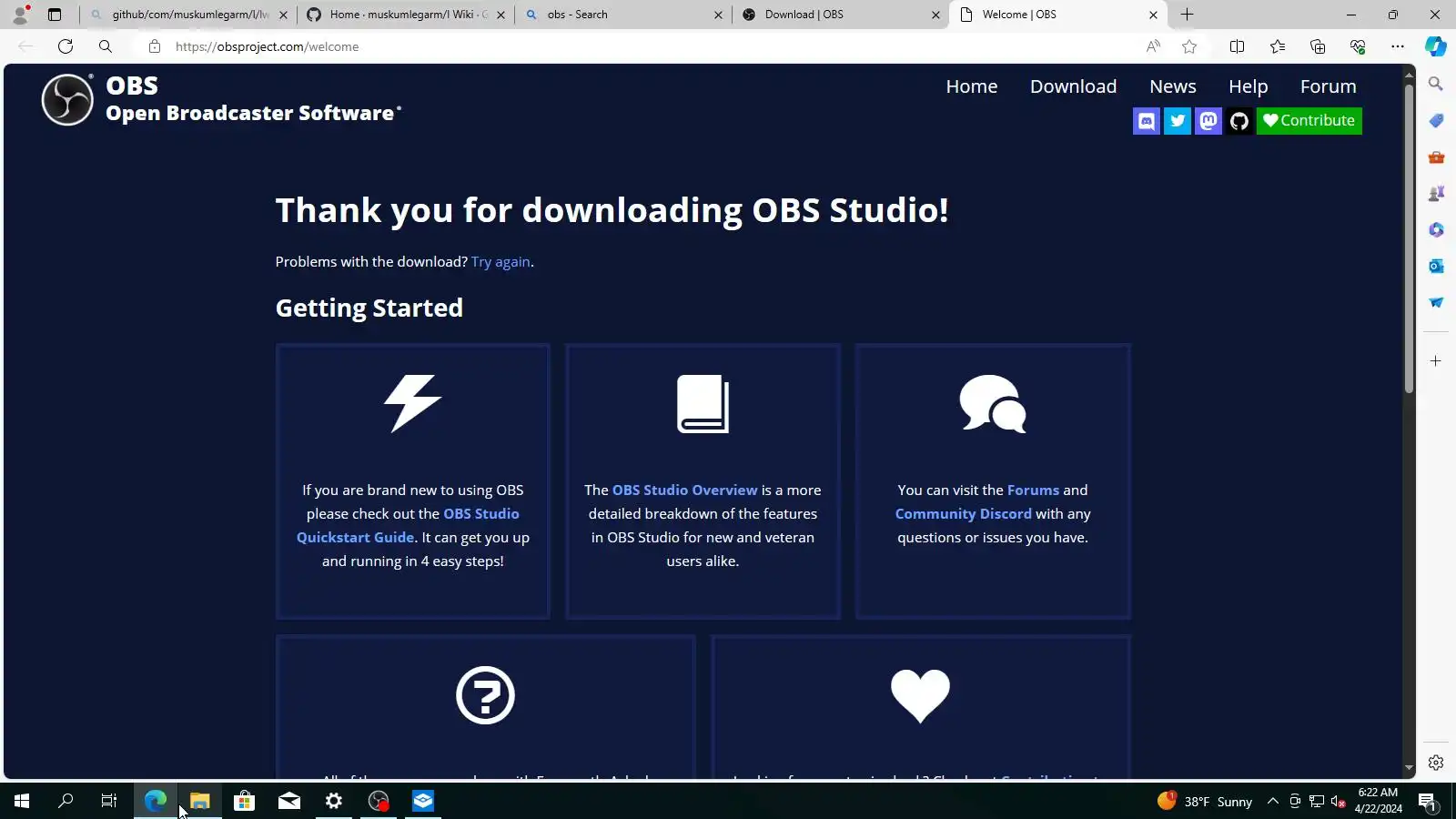This screenshot has height=819, width=1456.
Task: Visit the Forums link
Action: click(1033, 490)
